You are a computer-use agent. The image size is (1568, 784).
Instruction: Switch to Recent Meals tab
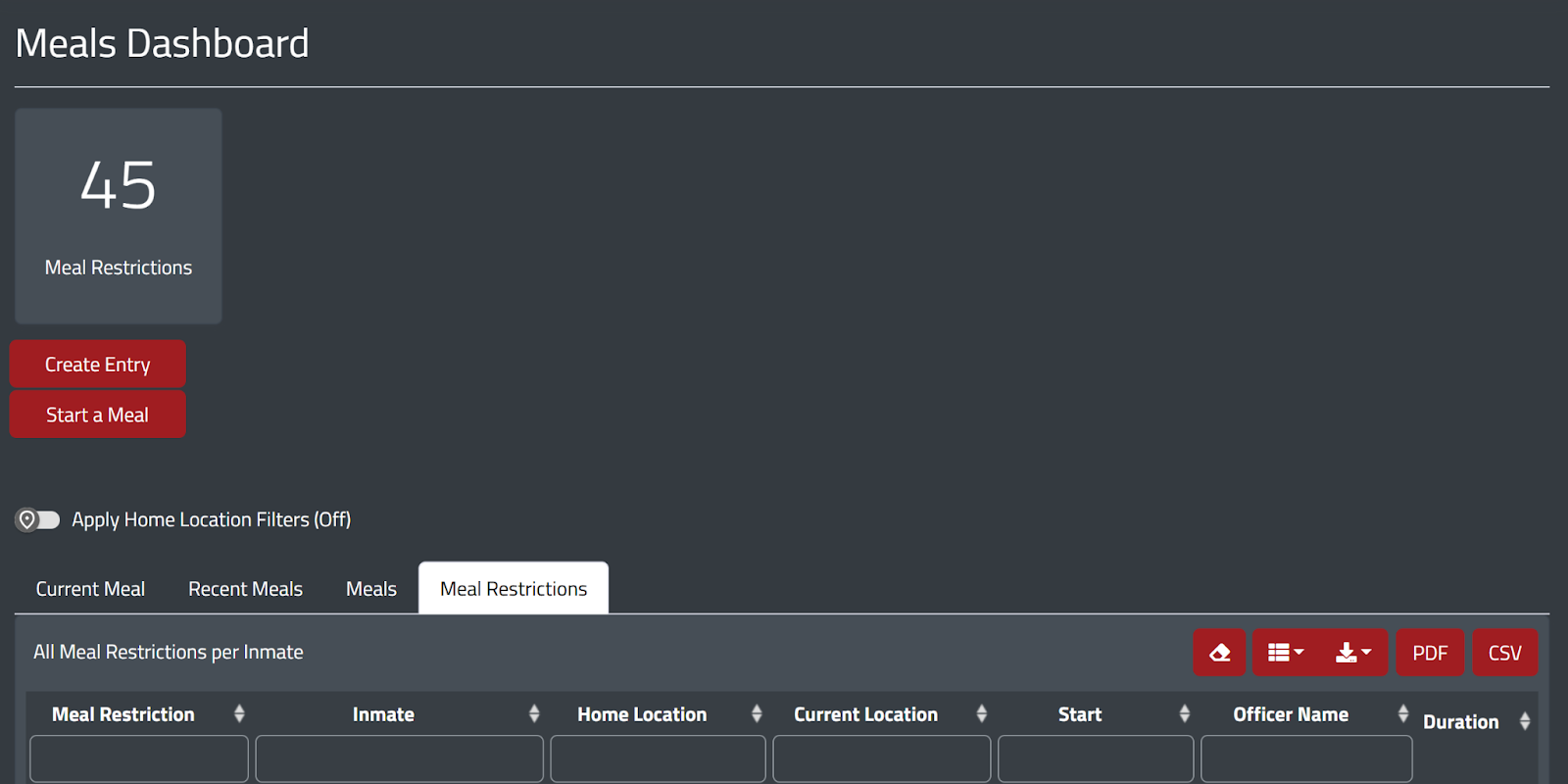point(245,589)
